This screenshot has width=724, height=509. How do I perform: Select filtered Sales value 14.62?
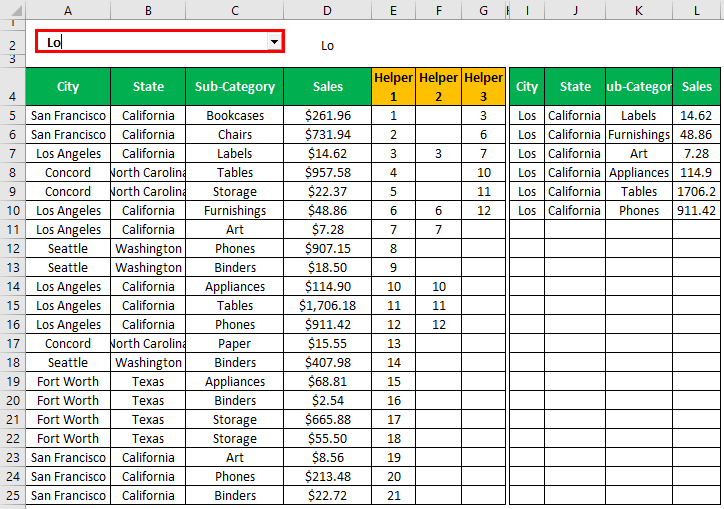(x=696, y=115)
